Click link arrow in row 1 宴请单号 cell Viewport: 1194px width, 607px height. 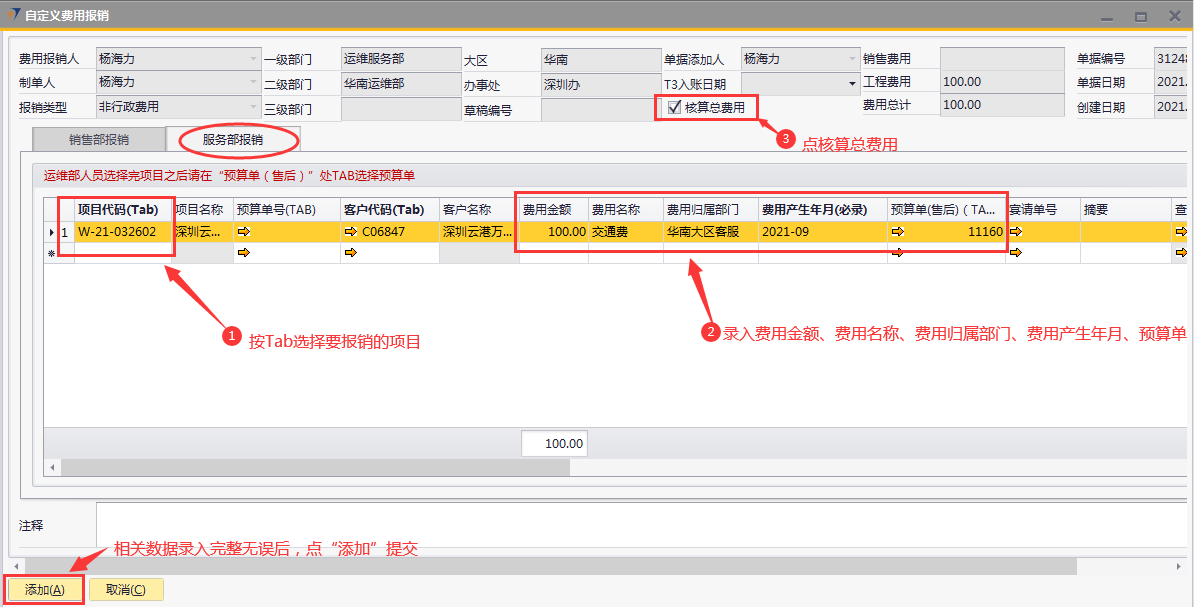[x=1015, y=232]
